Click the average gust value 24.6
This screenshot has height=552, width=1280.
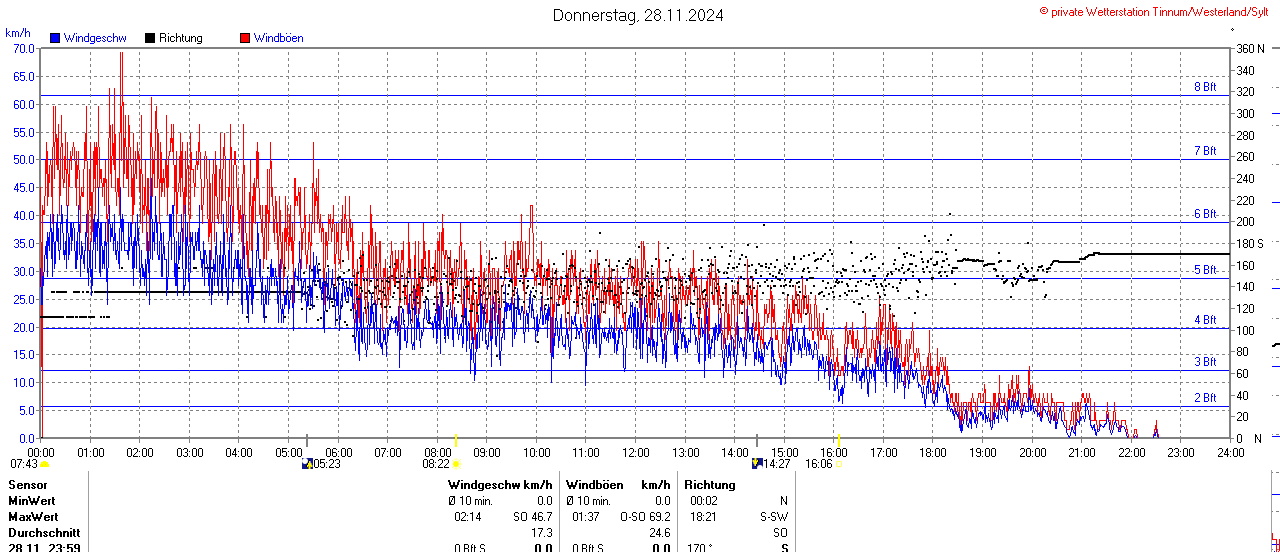pyautogui.click(x=659, y=533)
